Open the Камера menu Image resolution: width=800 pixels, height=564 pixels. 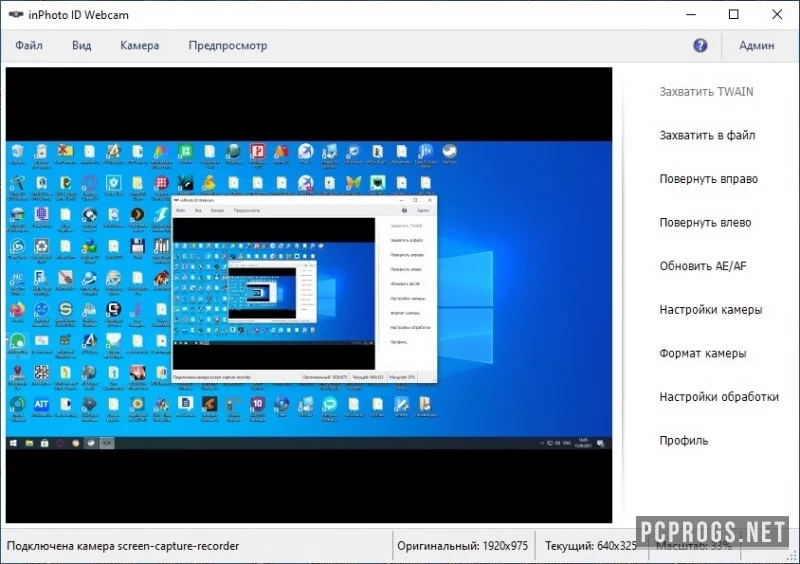(x=139, y=45)
